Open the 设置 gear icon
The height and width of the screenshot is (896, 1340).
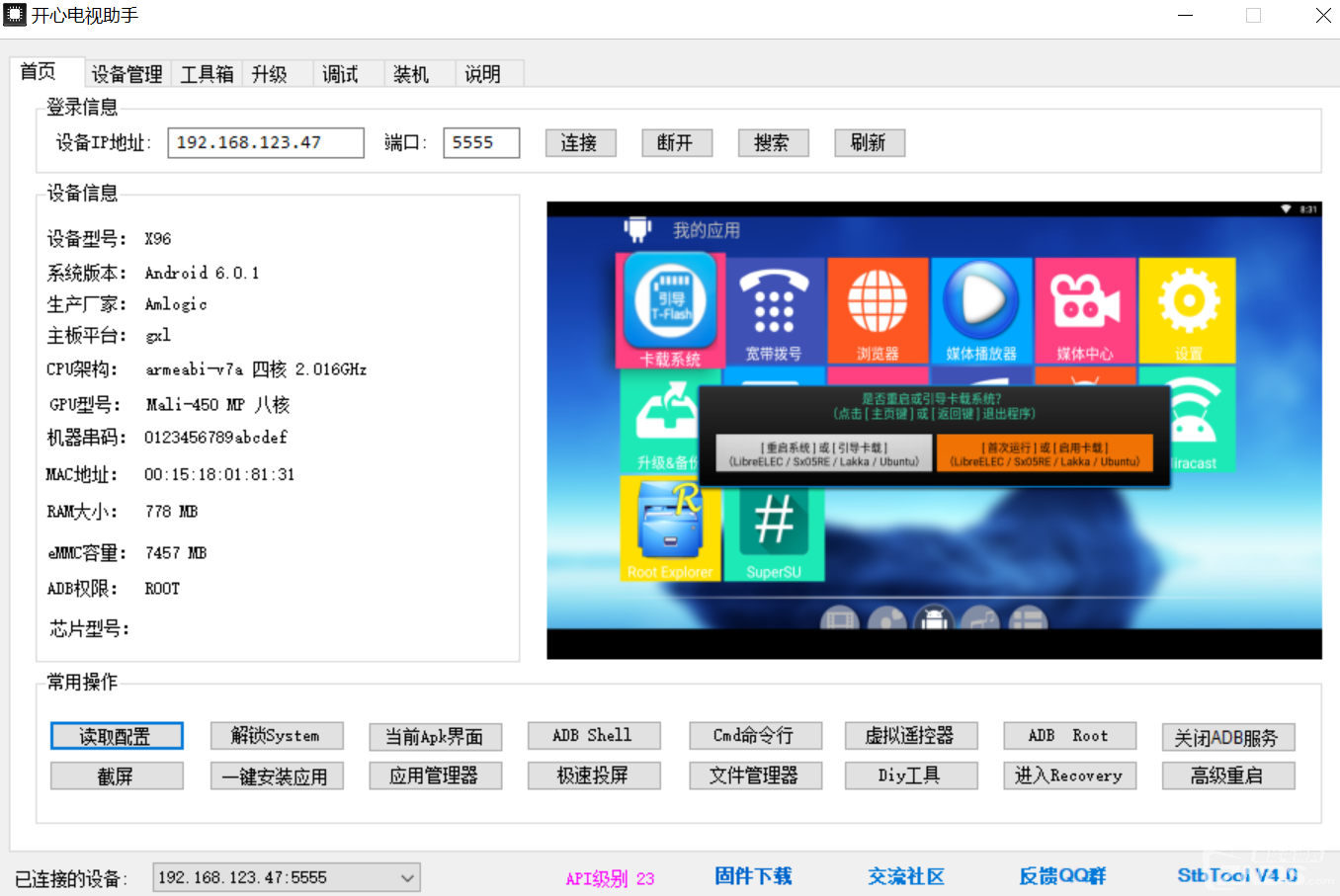tap(1188, 308)
